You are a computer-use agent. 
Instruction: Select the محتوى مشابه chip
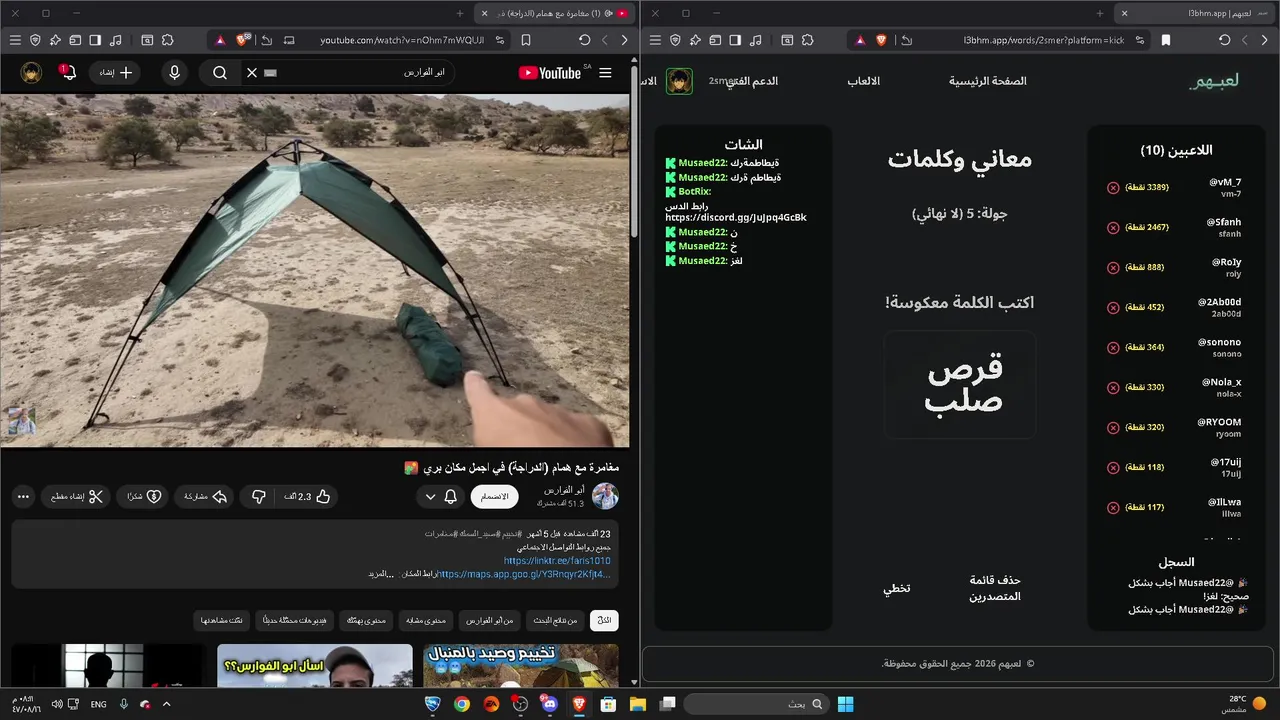425,620
